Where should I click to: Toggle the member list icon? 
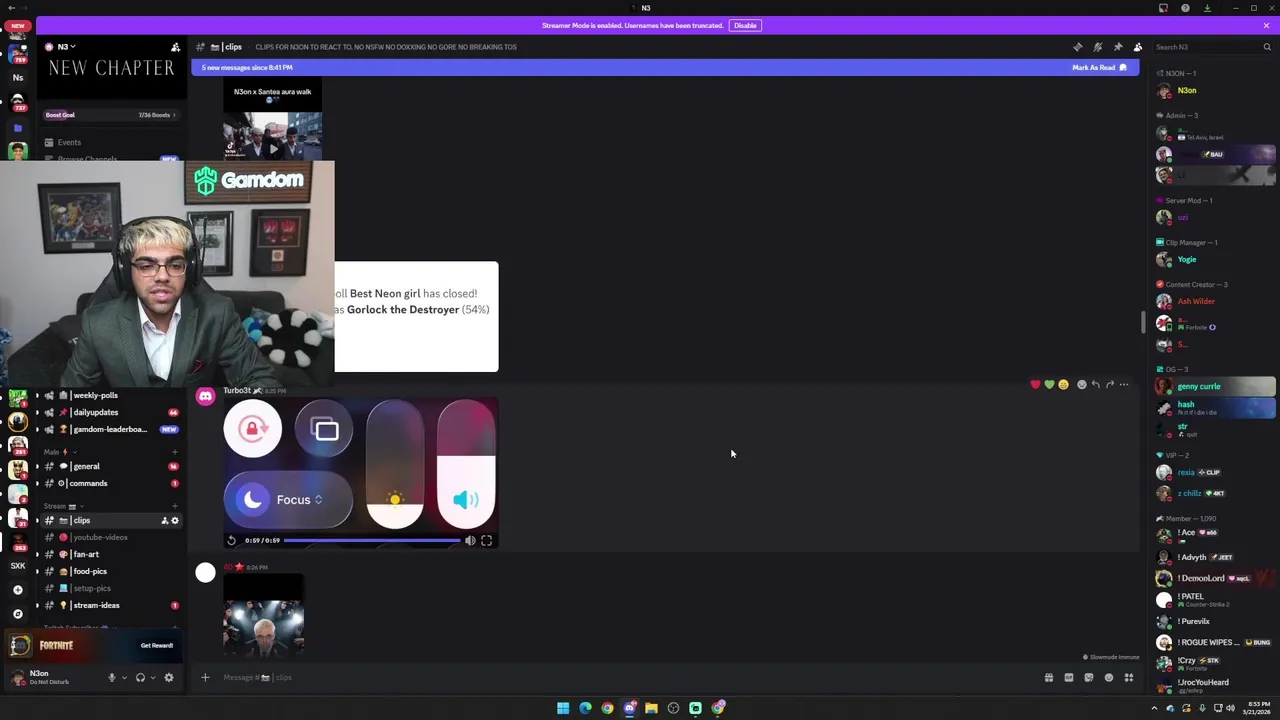point(1137,47)
